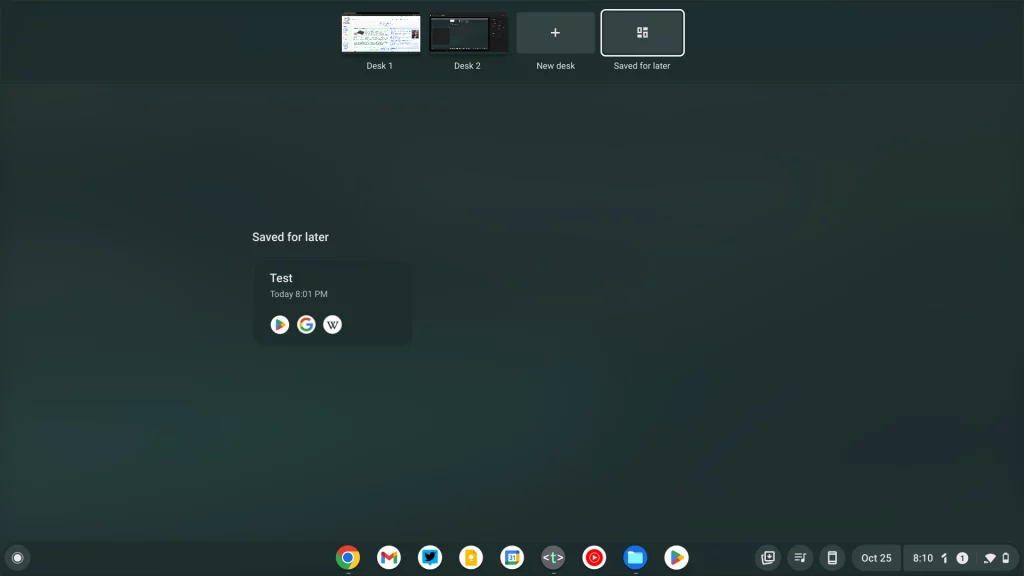Open Phone Hub in the status area

pos(832,557)
